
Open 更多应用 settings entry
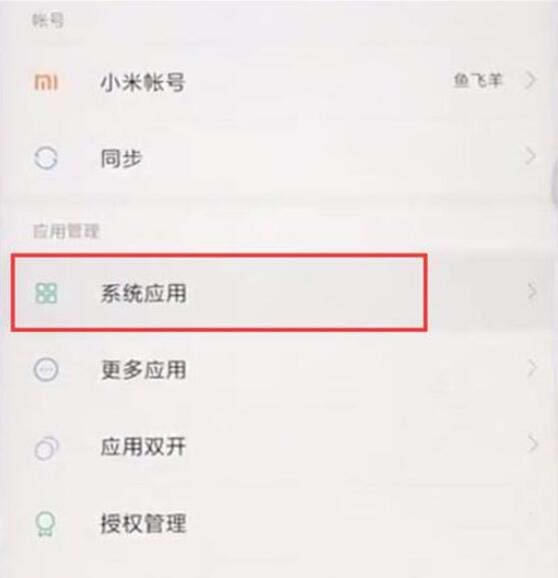pyautogui.click(x=279, y=369)
